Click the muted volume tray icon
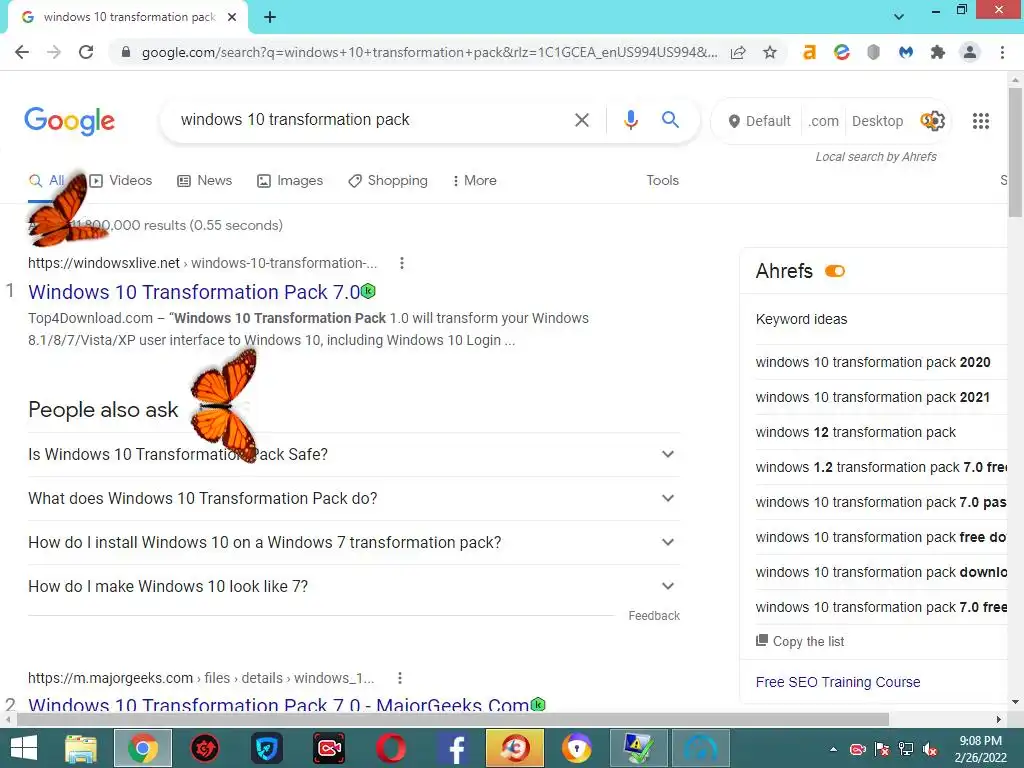Image resolution: width=1024 pixels, height=768 pixels. (930, 749)
